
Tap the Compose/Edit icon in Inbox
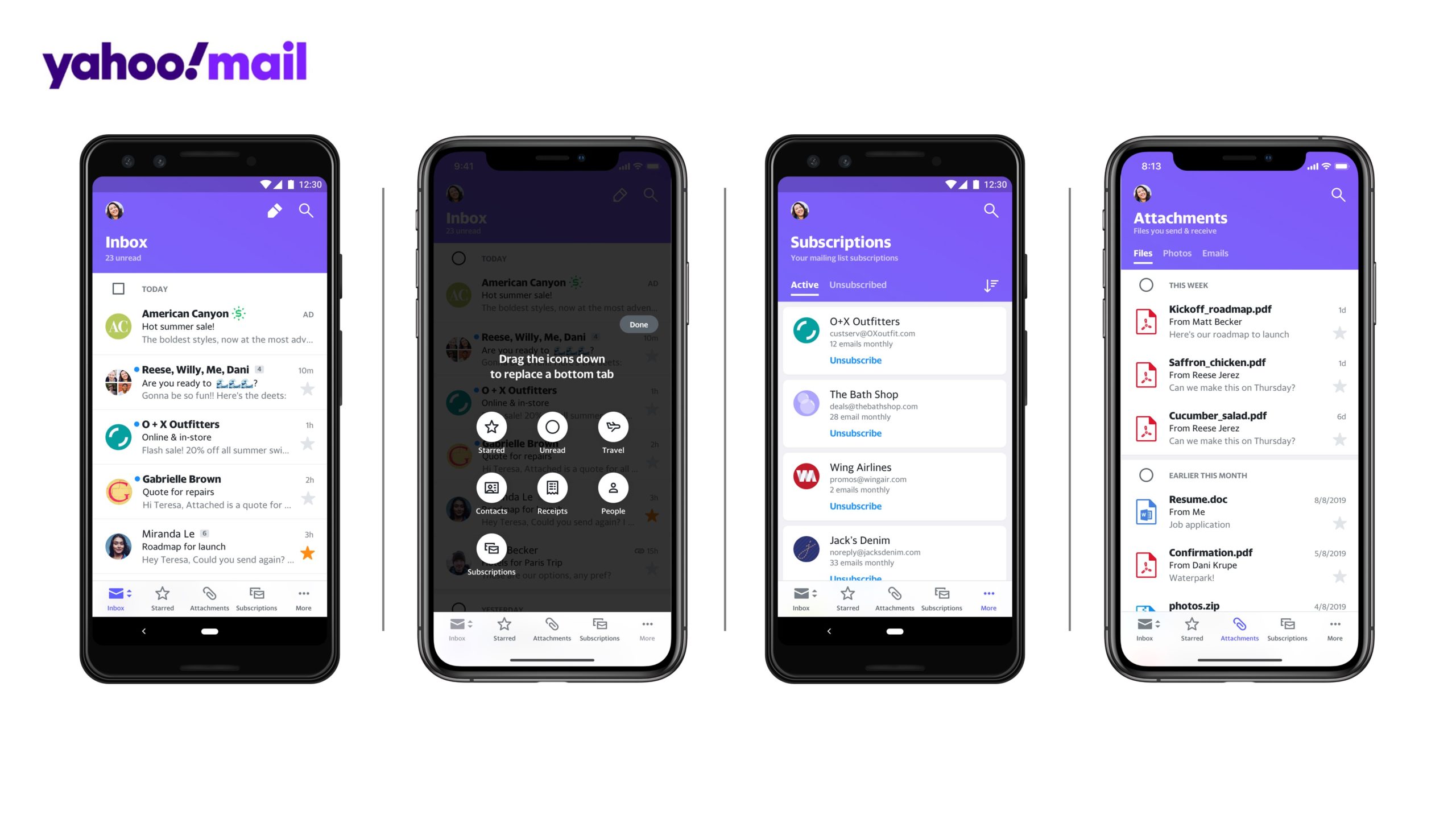pos(275,211)
